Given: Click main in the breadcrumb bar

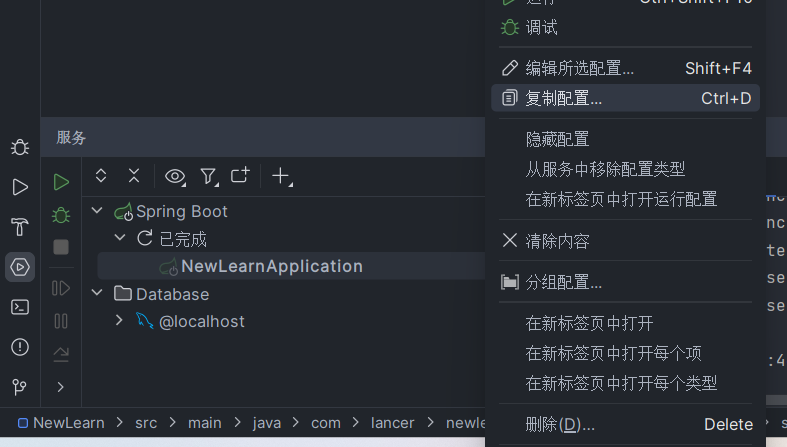Looking at the screenshot, I should tap(205, 423).
